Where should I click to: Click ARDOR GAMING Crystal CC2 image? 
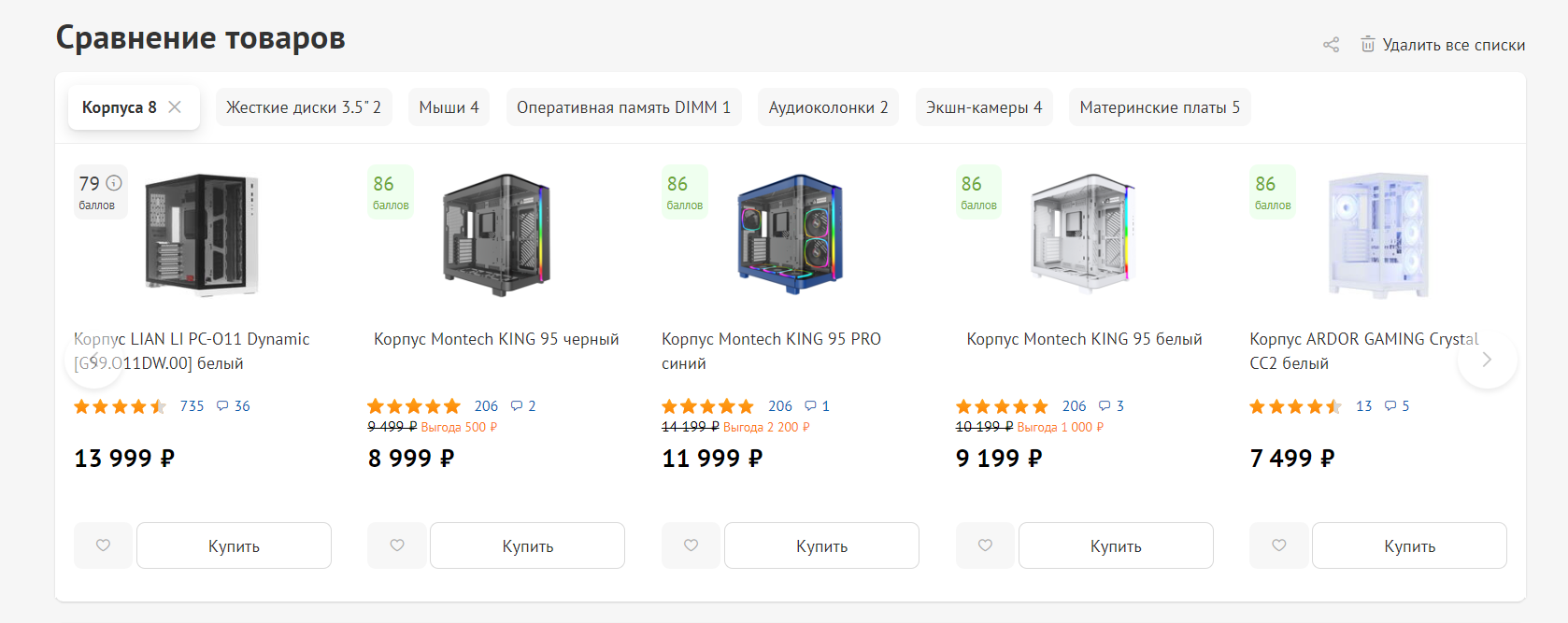pos(1378,234)
